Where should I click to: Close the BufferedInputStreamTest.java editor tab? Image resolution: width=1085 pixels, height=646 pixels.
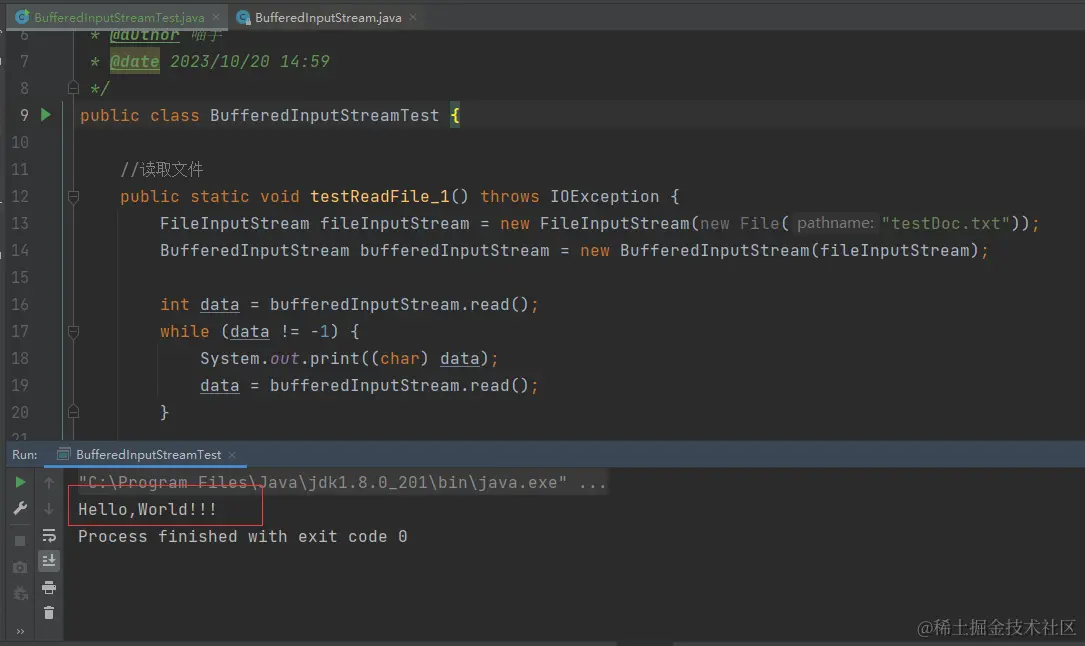[216, 17]
